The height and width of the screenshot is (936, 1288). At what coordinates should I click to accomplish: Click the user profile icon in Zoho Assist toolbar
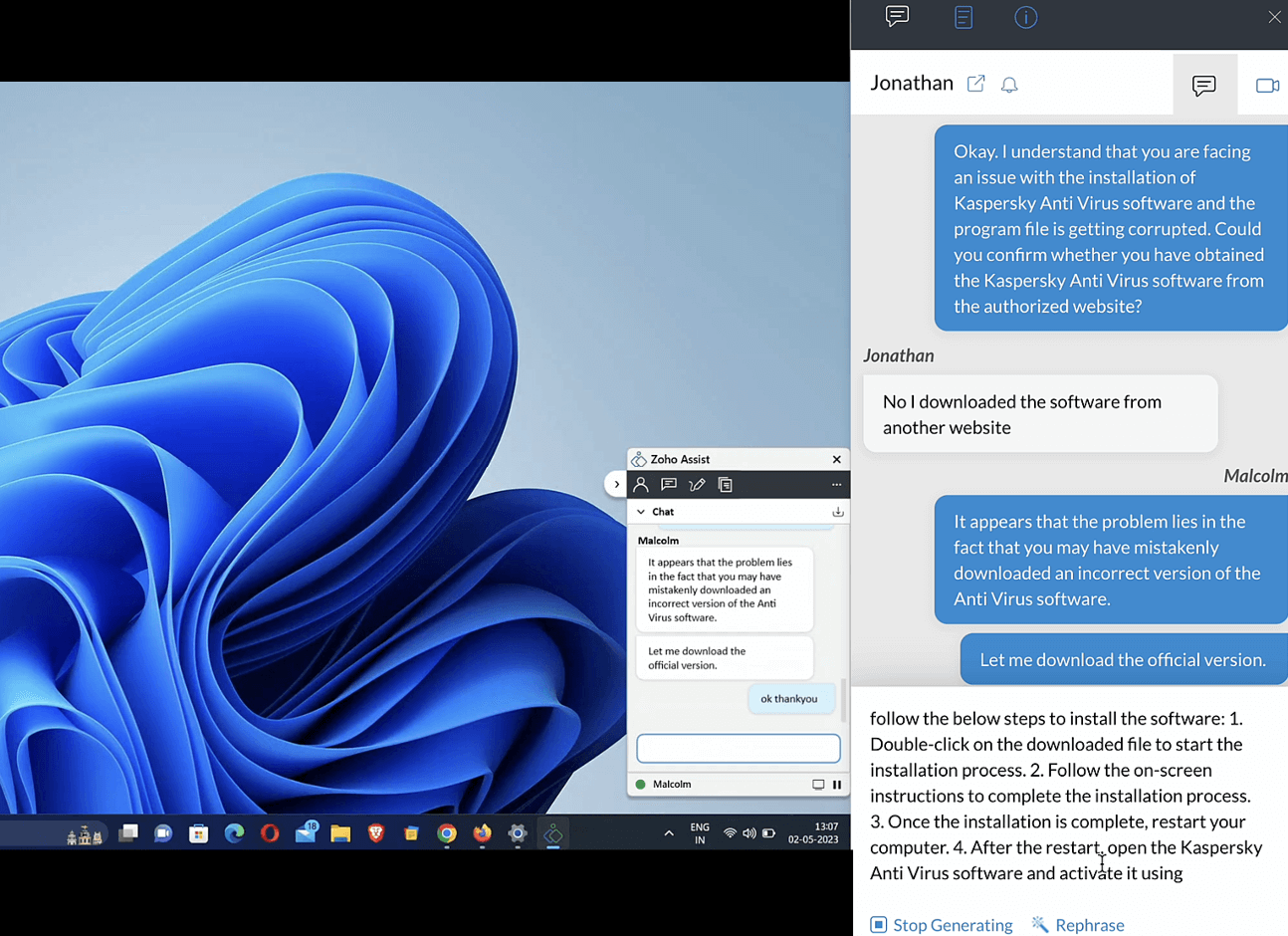(641, 485)
